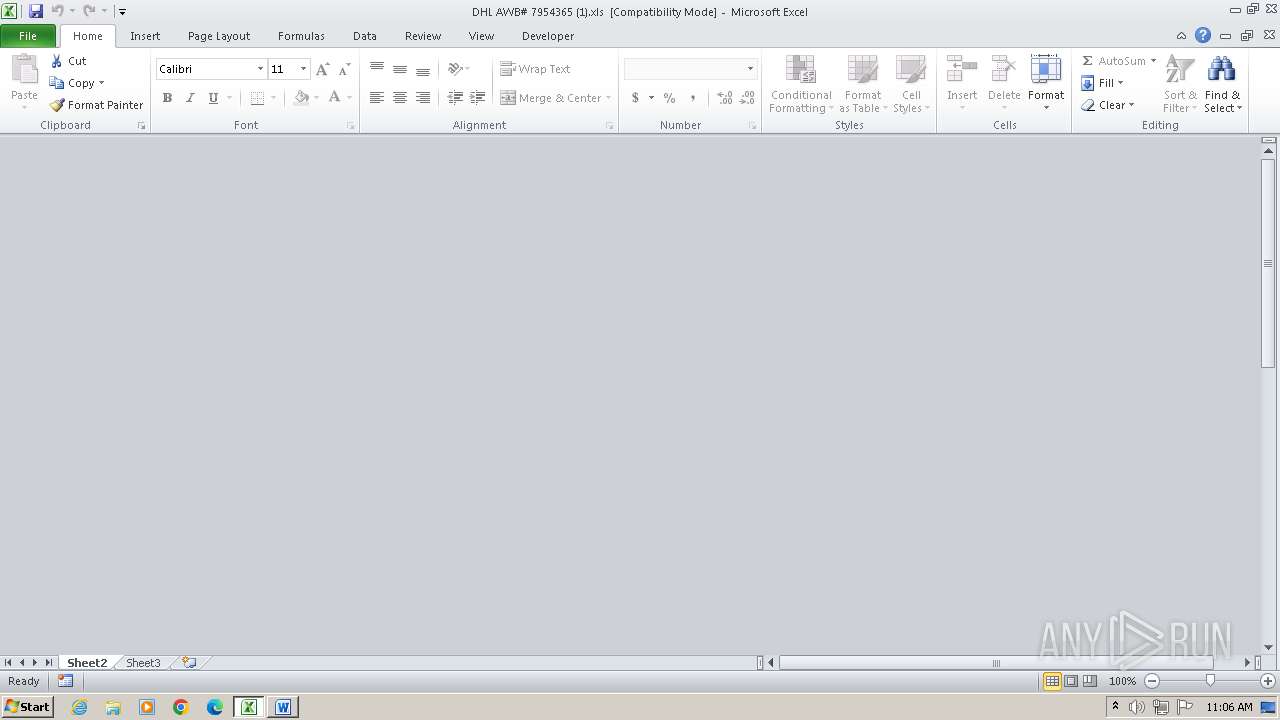
Task: Open the Borders button
Action: (x=257, y=98)
